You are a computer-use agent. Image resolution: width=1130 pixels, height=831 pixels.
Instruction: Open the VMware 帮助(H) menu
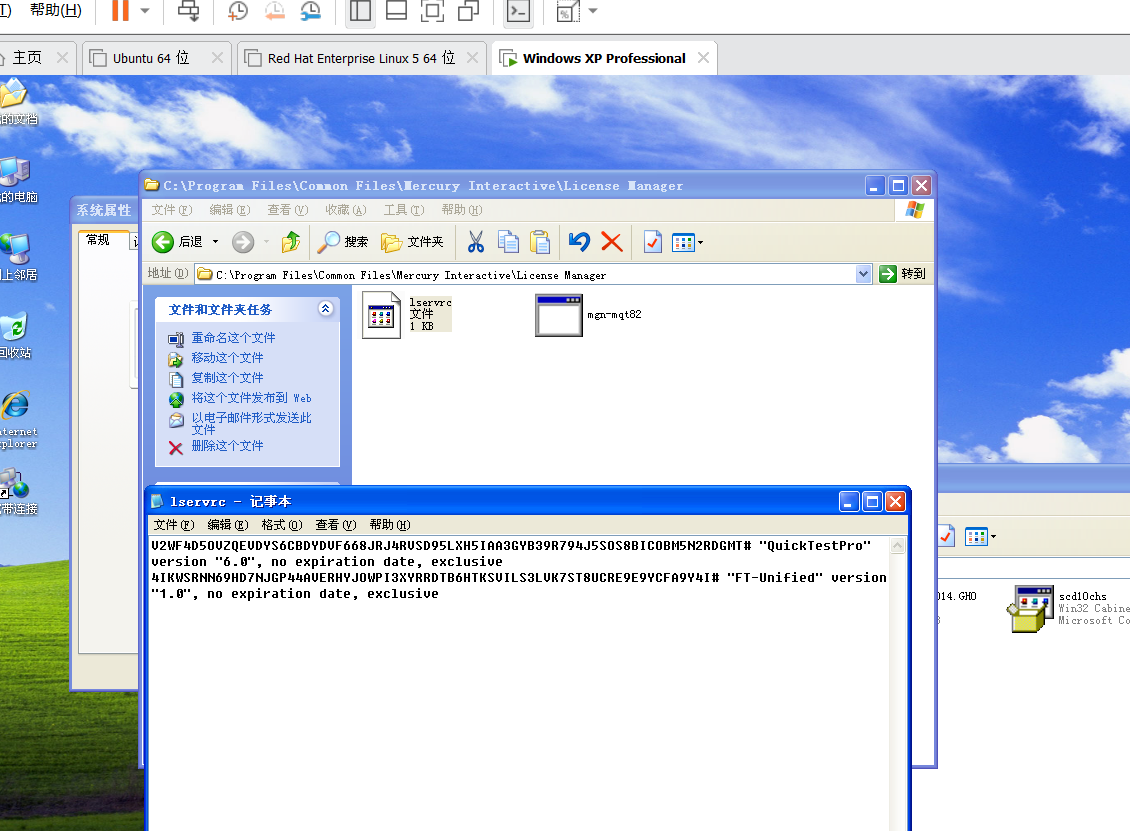click(55, 10)
